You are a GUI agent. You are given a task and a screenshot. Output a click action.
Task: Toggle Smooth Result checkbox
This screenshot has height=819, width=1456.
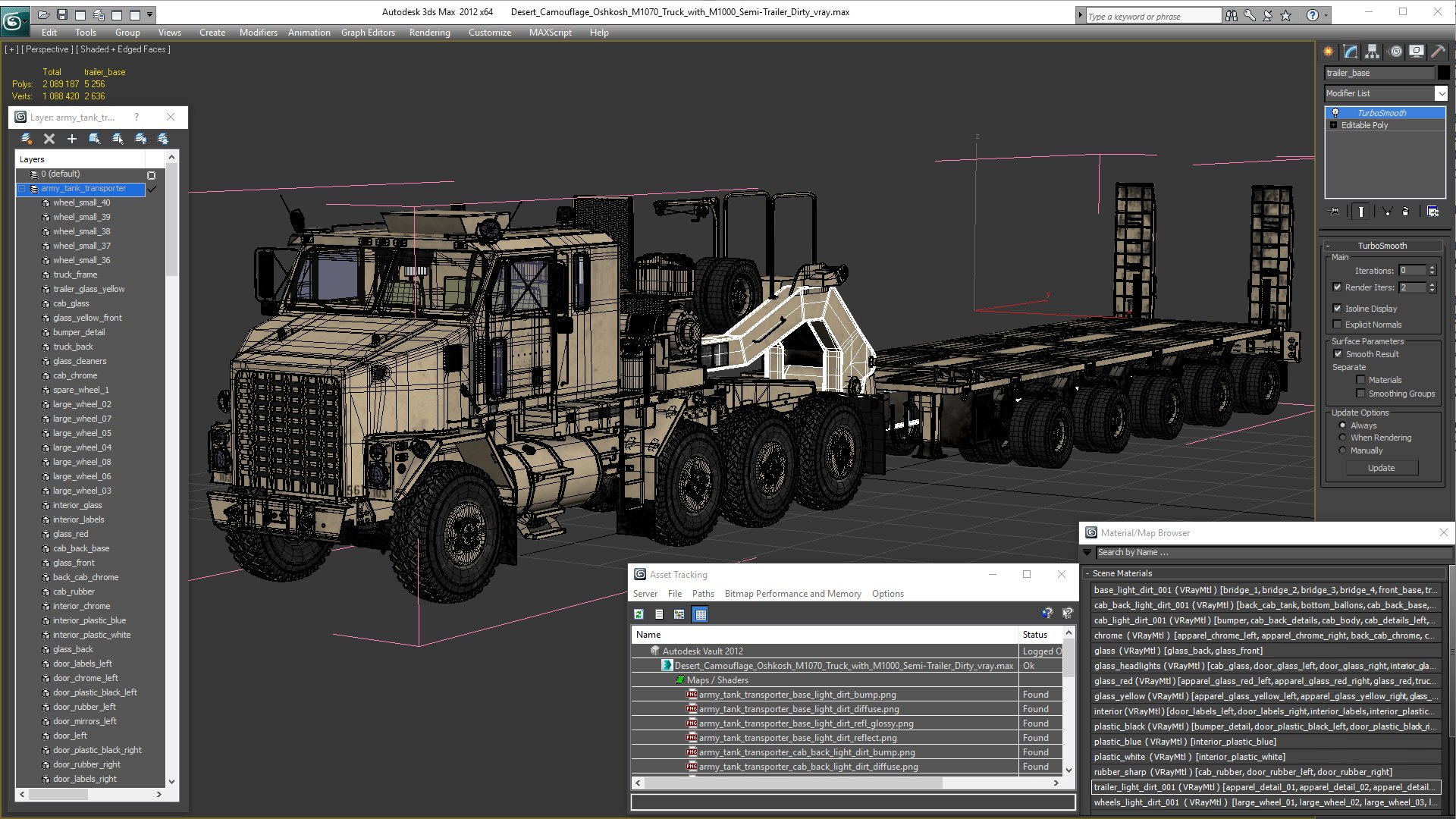tap(1338, 354)
